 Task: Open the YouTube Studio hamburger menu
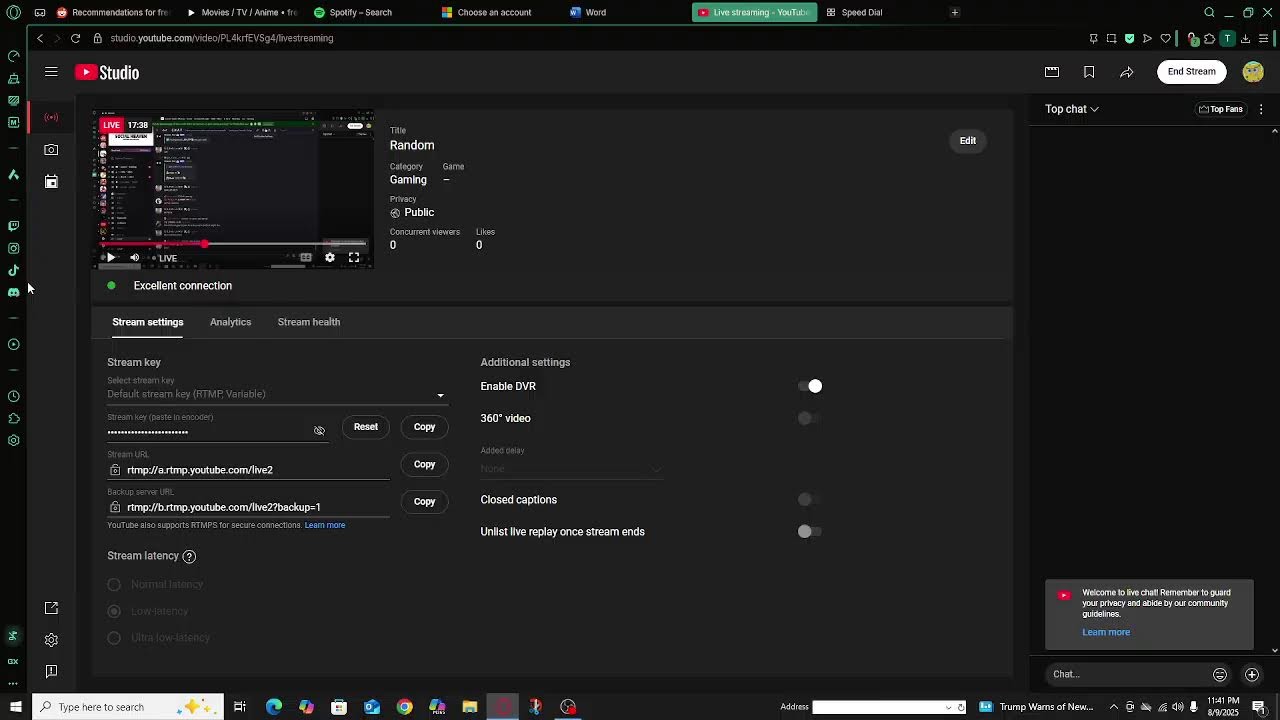(x=51, y=72)
